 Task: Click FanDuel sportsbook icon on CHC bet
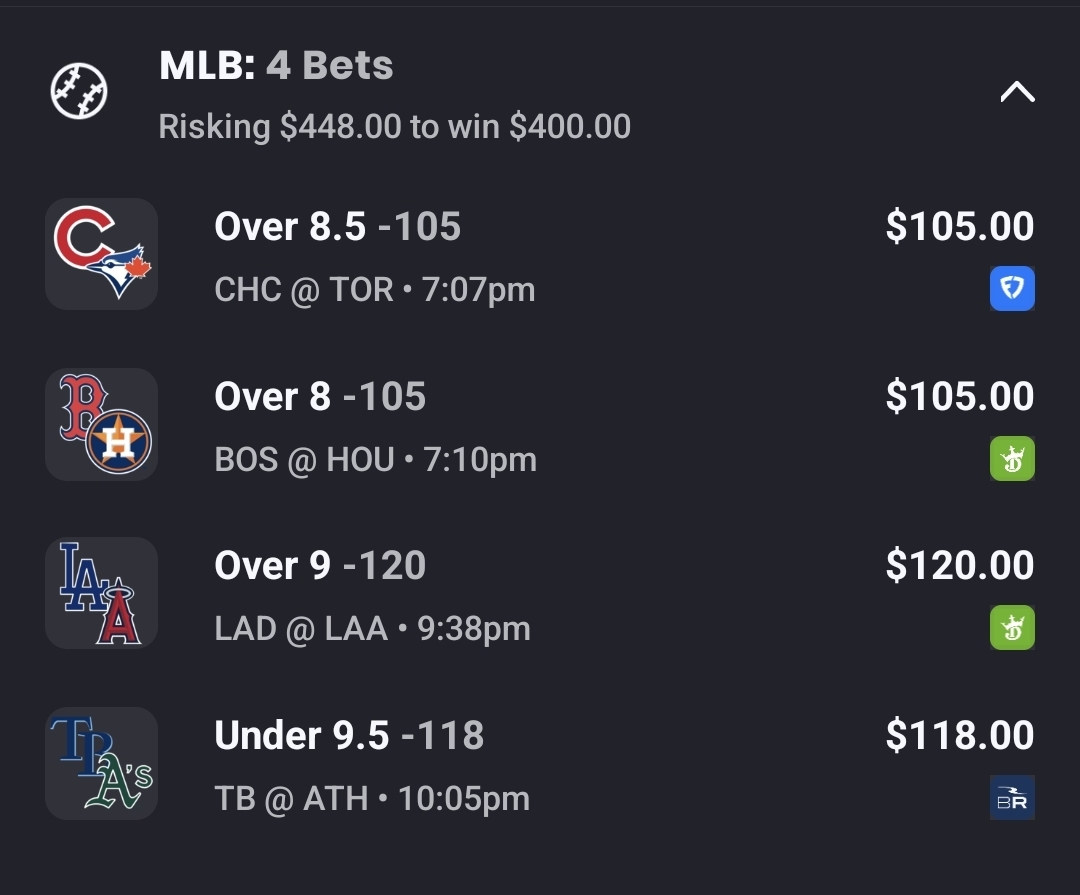[1012, 290]
